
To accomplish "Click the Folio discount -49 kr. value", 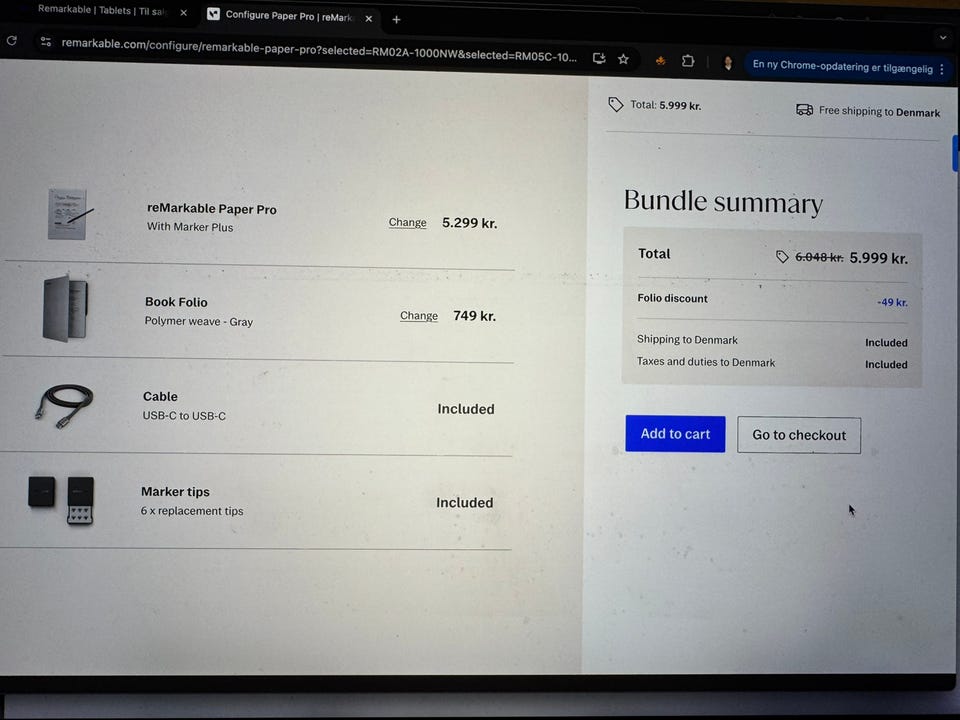I will (x=893, y=302).
